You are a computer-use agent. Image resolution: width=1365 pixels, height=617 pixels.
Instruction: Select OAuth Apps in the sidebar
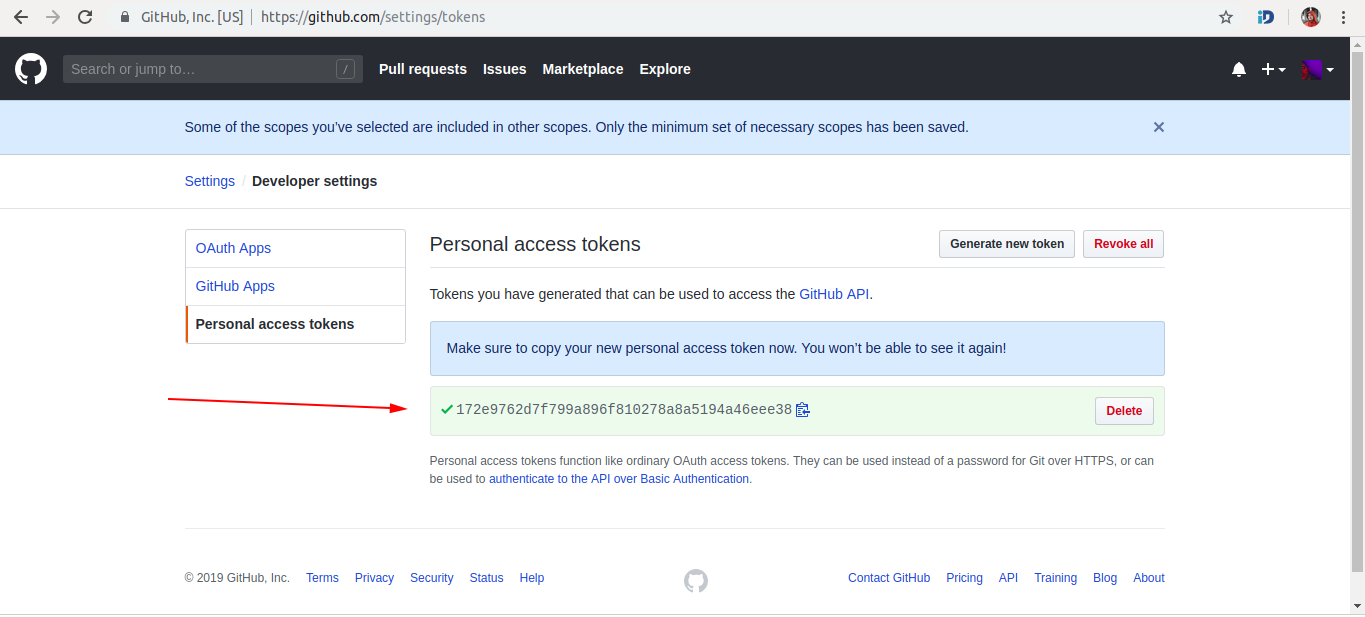[x=233, y=248]
